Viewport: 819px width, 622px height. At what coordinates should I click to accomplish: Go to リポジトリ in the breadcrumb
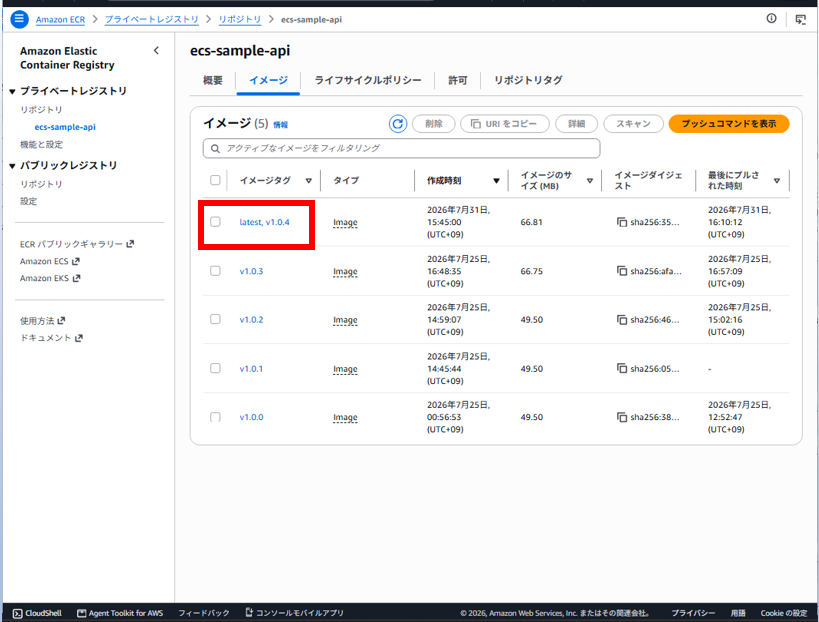point(240,19)
